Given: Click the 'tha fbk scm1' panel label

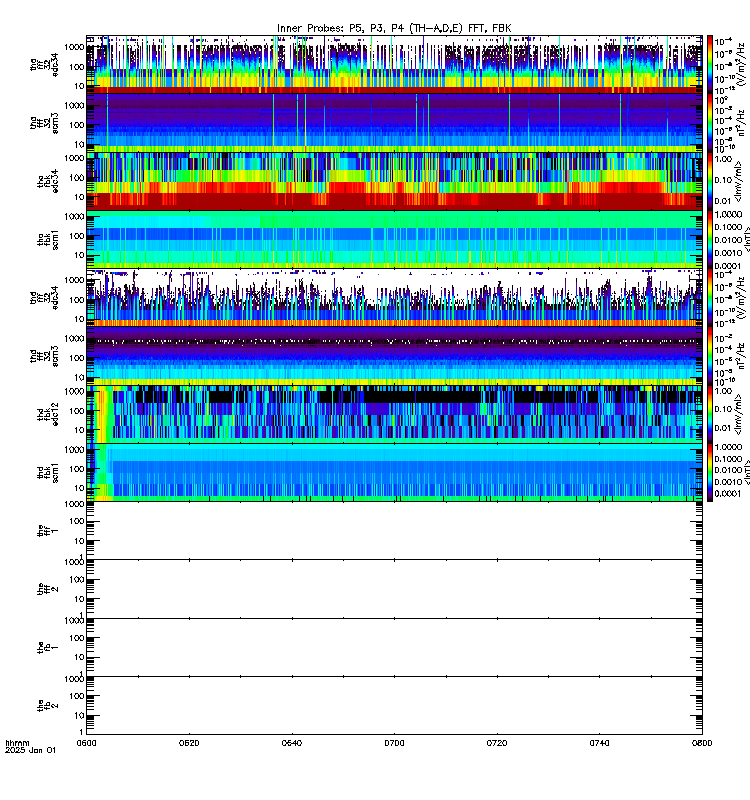Looking at the screenshot, I should 48,240.
